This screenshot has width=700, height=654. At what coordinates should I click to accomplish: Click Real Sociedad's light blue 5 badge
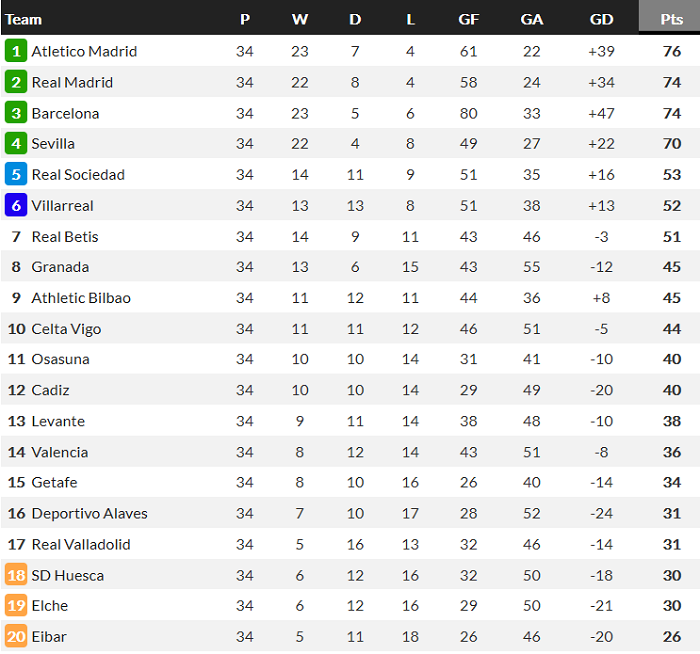click(16, 175)
